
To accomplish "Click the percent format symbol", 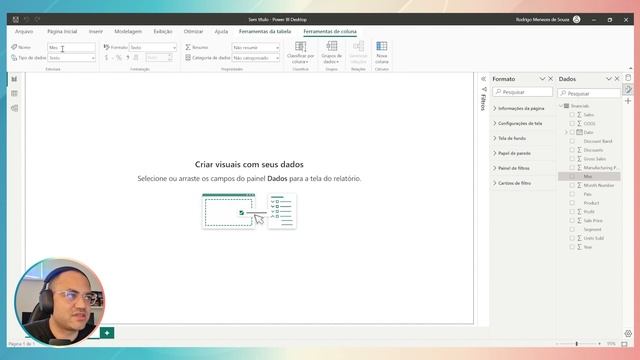I will point(119,58).
